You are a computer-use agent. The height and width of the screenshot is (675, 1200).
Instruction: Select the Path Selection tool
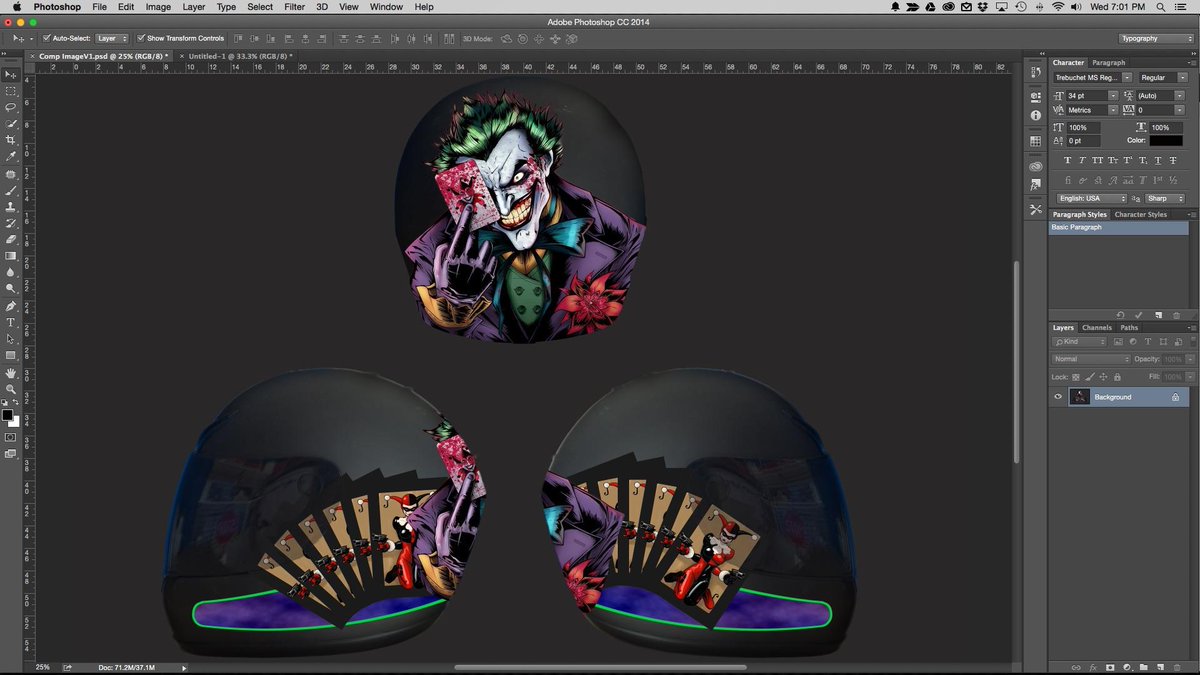(x=11, y=339)
